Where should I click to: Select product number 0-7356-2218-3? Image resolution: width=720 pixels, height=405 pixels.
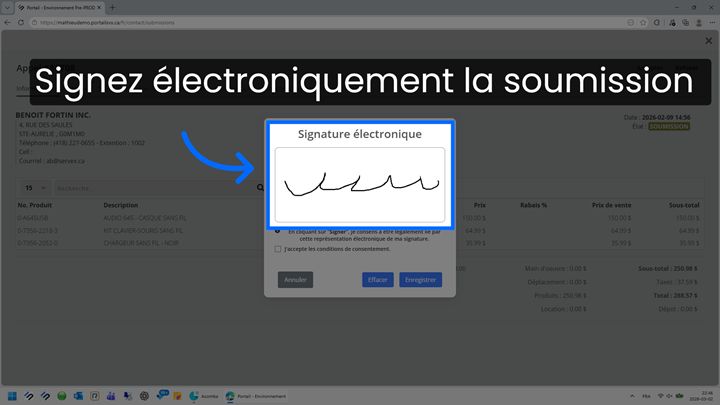pos(38,231)
